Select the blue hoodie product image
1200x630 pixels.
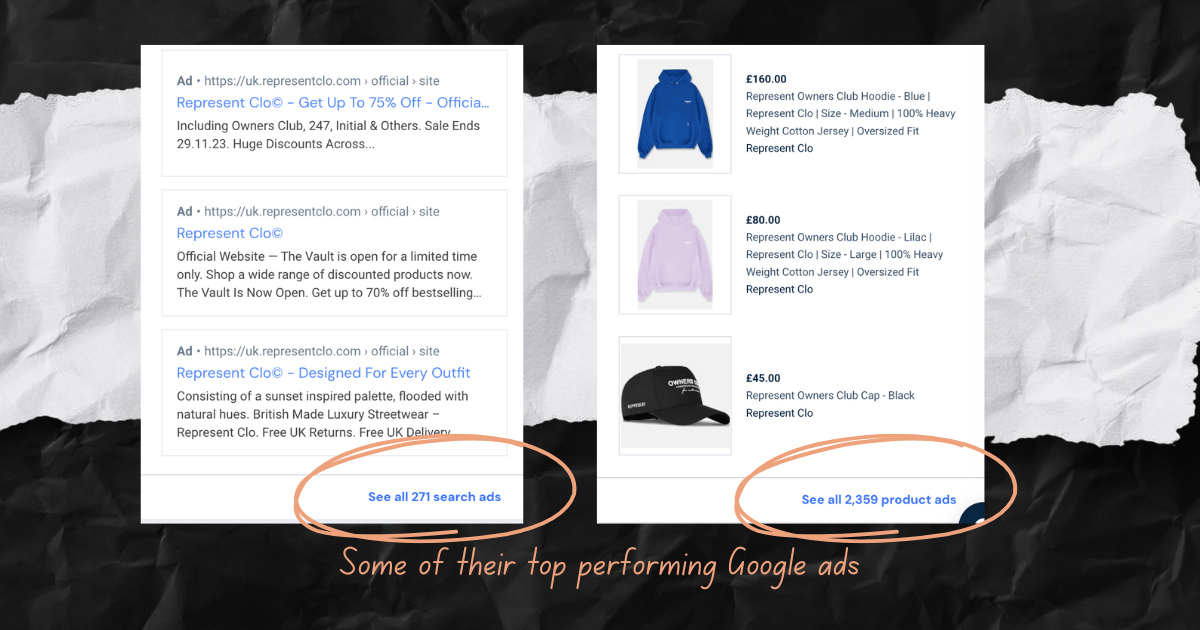tap(675, 114)
